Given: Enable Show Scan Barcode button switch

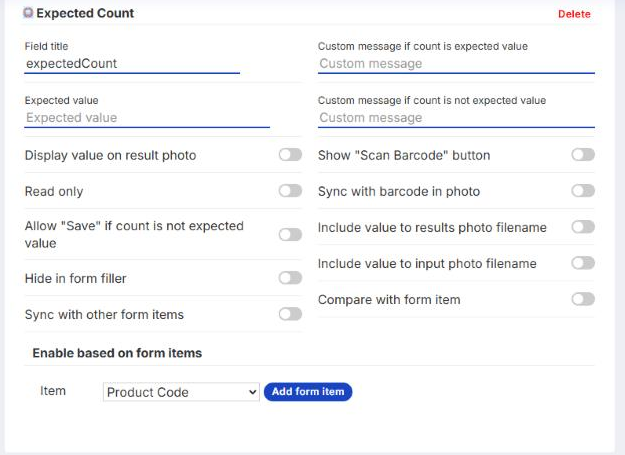Looking at the screenshot, I should [x=583, y=155].
